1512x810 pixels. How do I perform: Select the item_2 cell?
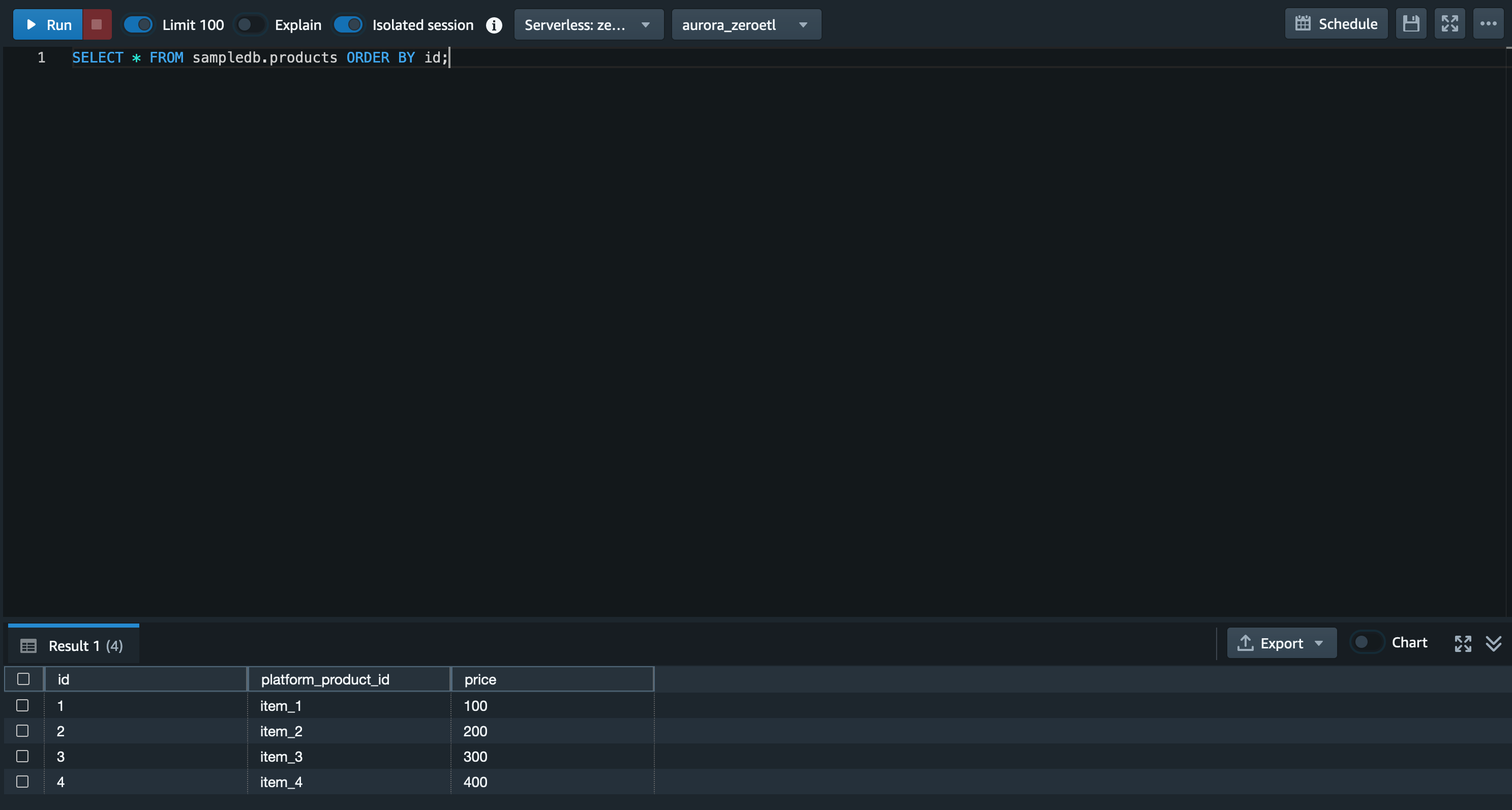point(349,731)
